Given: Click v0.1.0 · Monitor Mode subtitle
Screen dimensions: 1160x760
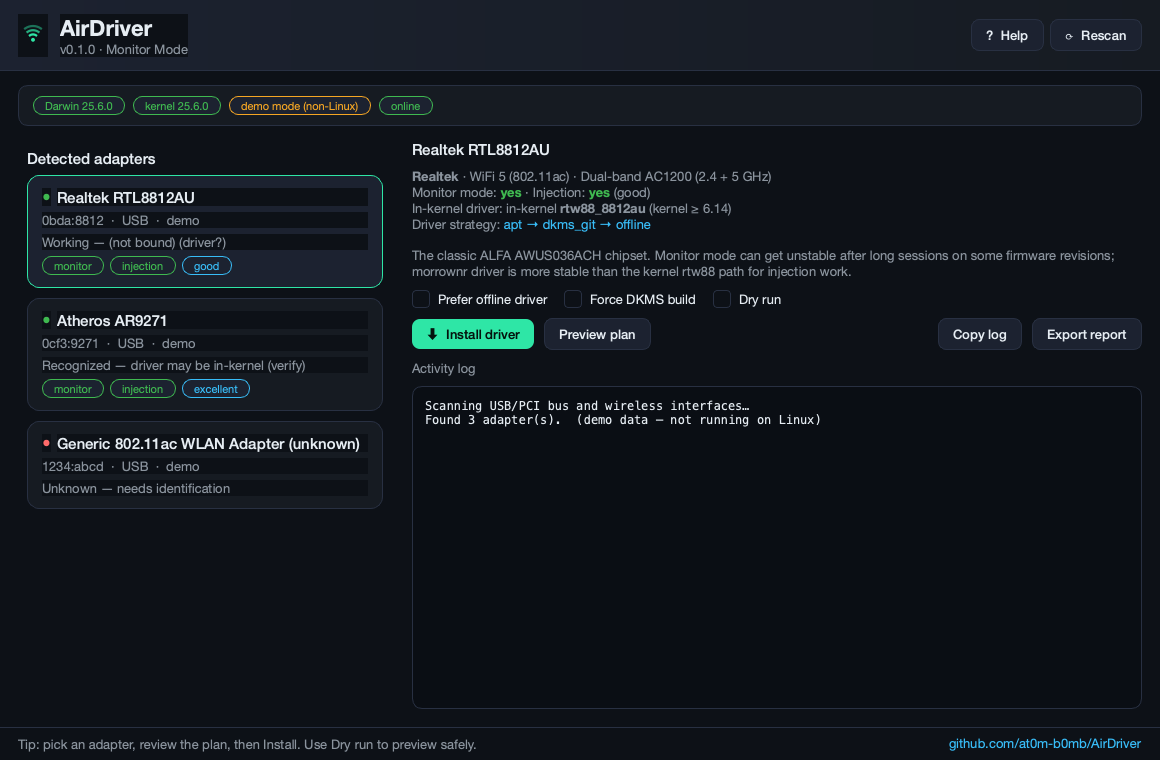Looking at the screenshot, I should (x=124, y=50).
